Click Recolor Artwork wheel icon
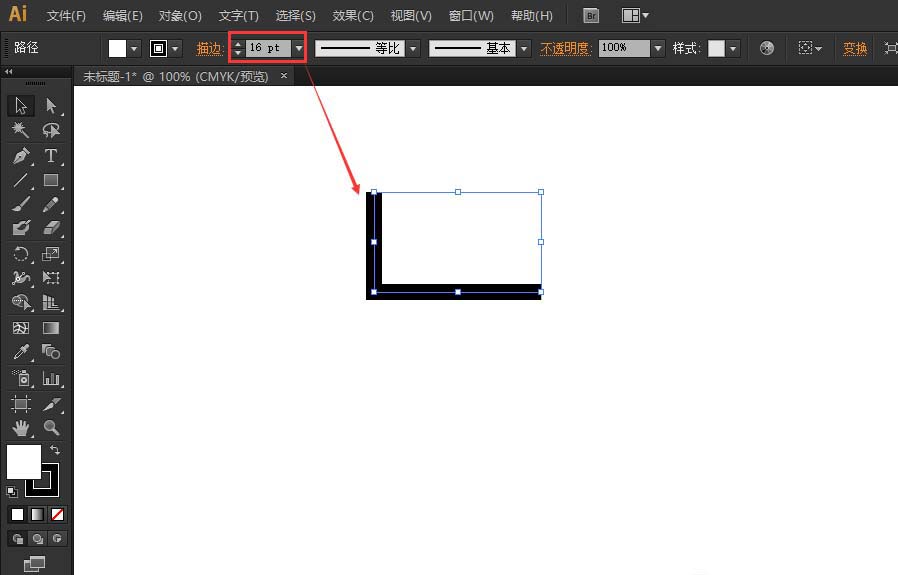Viewport: 898px width, 575px height. (x=767, y=48)
